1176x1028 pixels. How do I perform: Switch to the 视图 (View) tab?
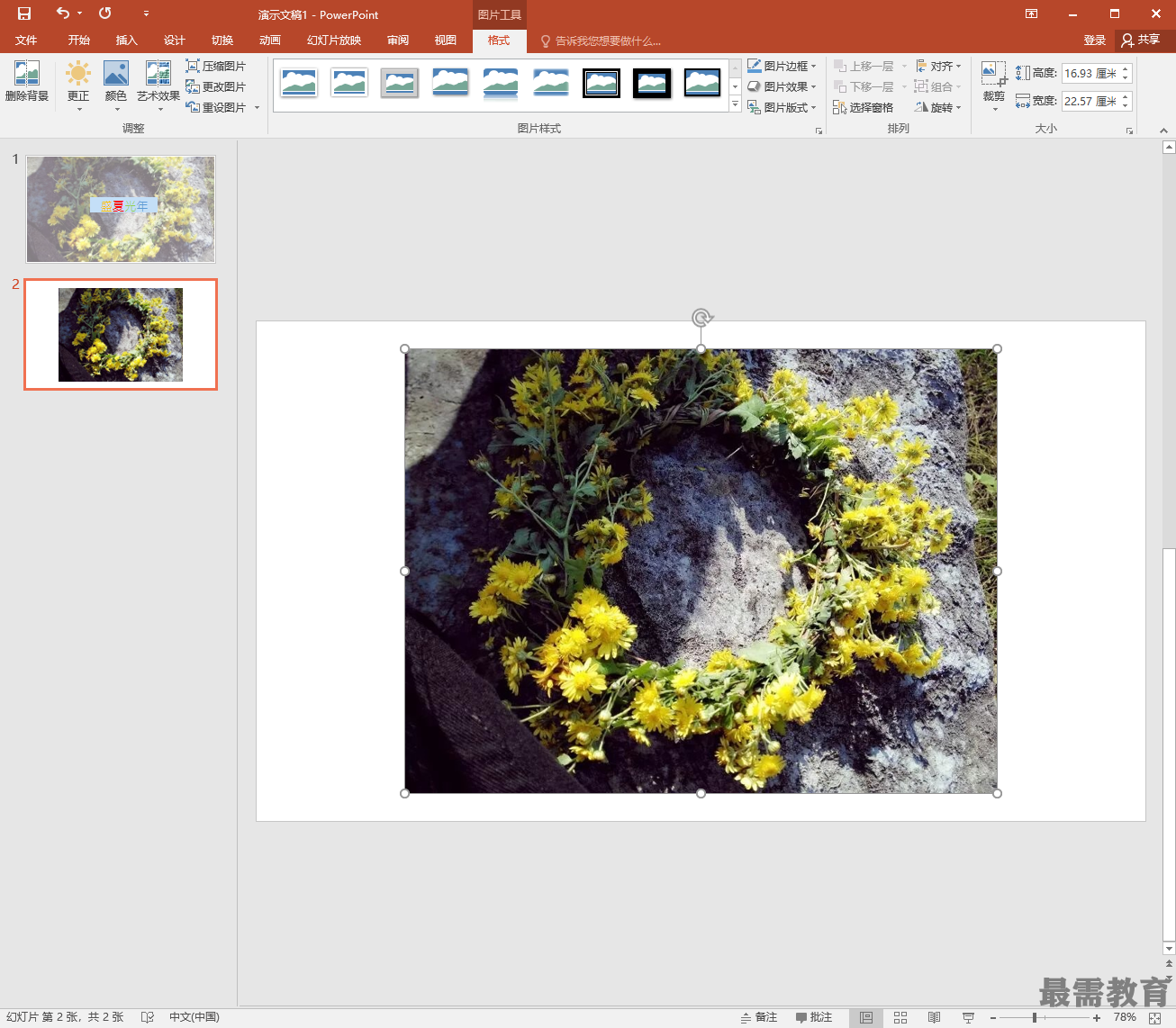point(446,41)
